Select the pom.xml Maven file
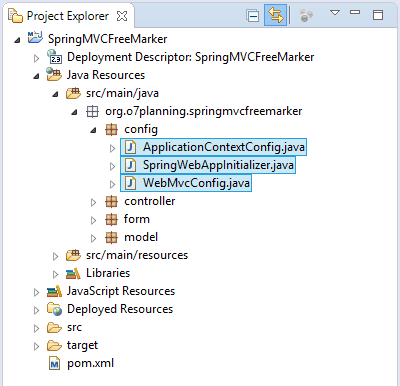 tap(81, 363)
